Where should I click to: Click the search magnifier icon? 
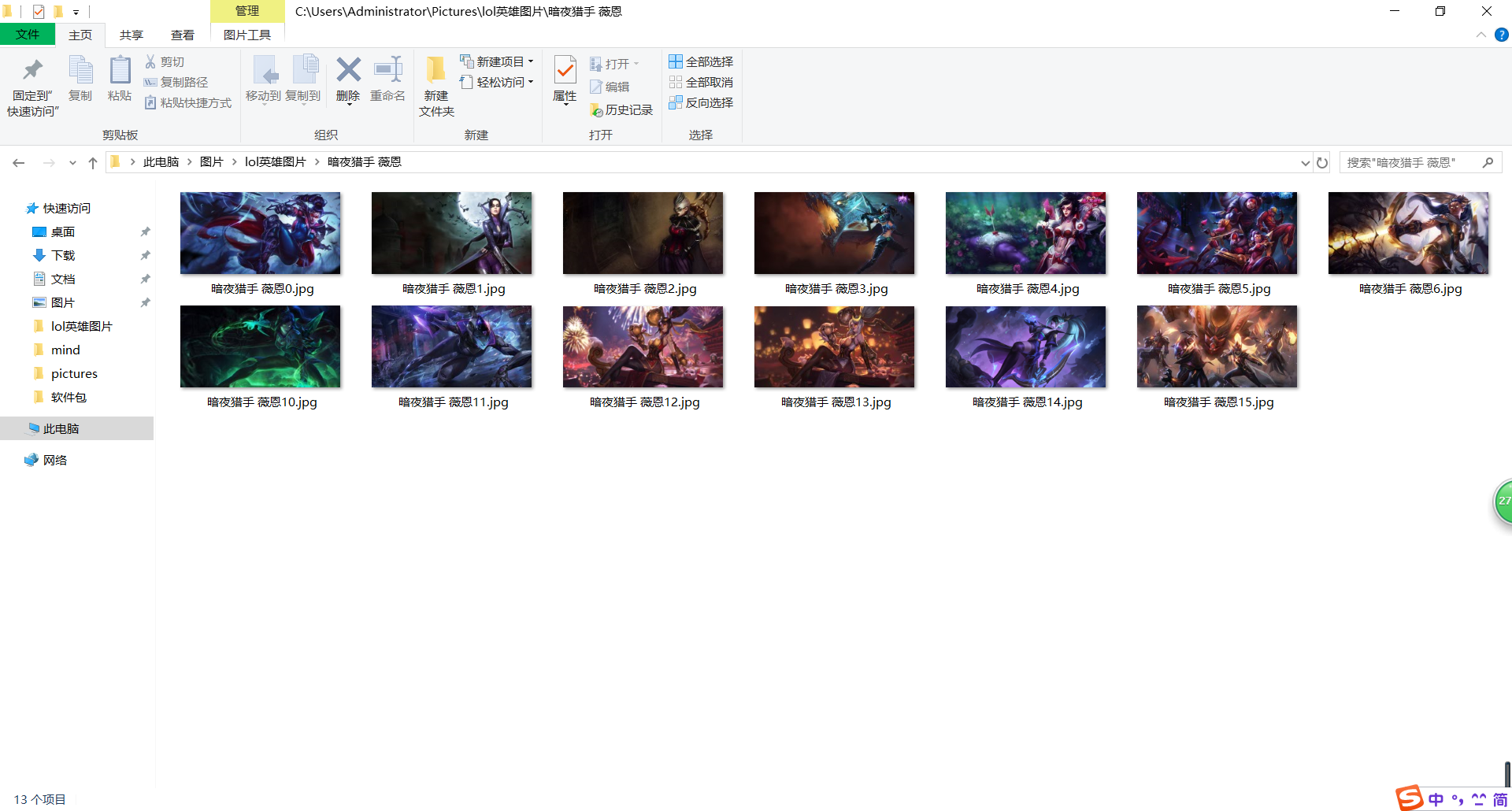coord(1488,162)
